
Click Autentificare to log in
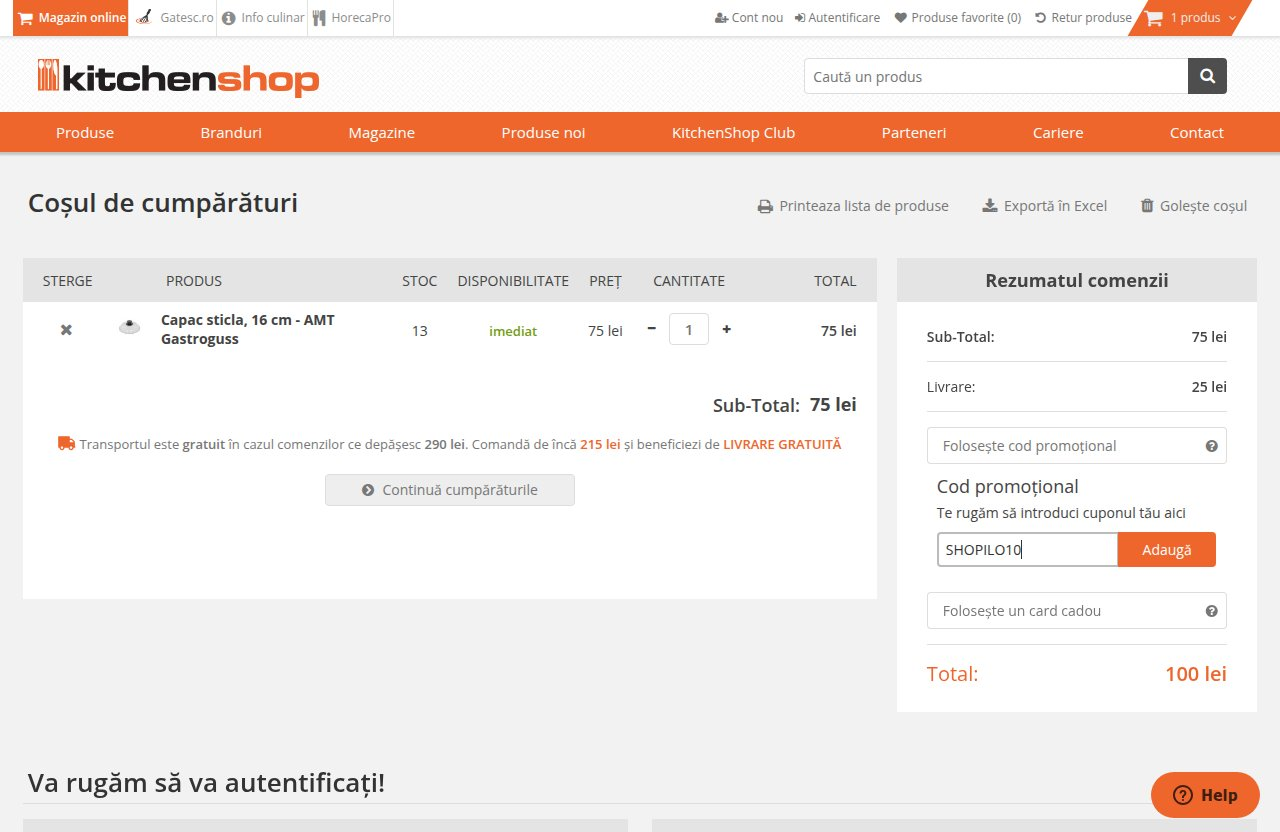837,18
